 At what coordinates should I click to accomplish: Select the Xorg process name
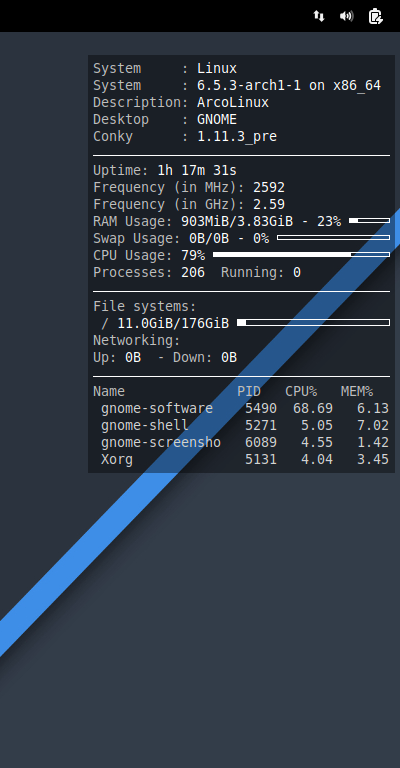click(x=117, y=459)
